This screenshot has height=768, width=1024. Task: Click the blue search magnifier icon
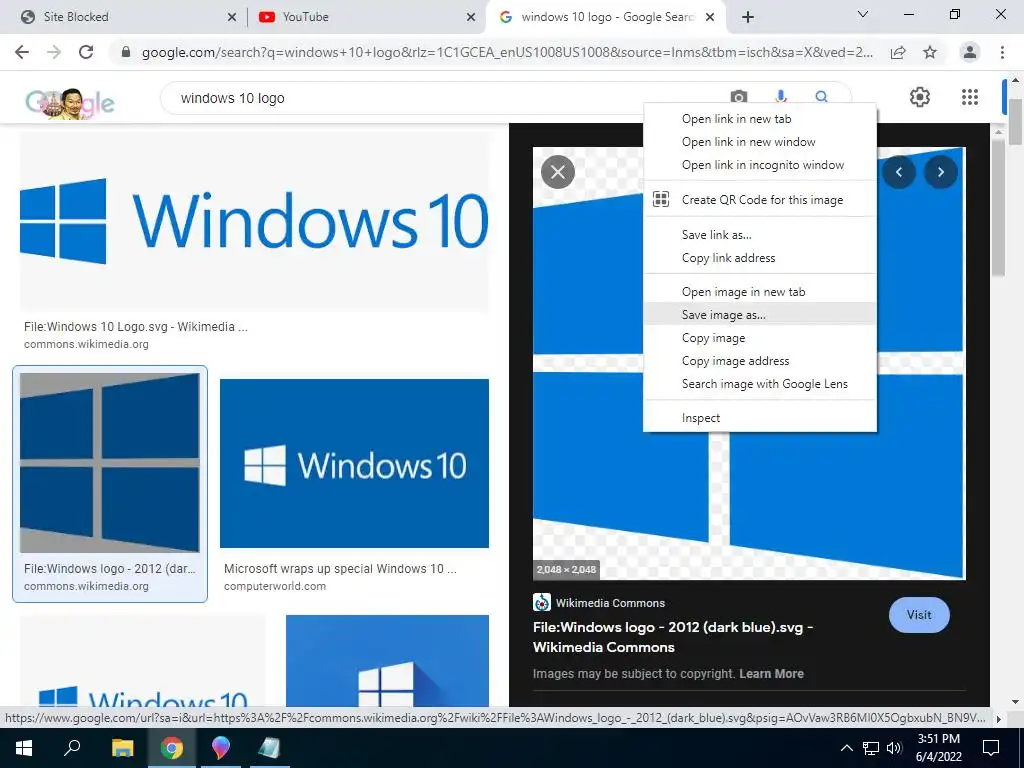tap(822, 97)
